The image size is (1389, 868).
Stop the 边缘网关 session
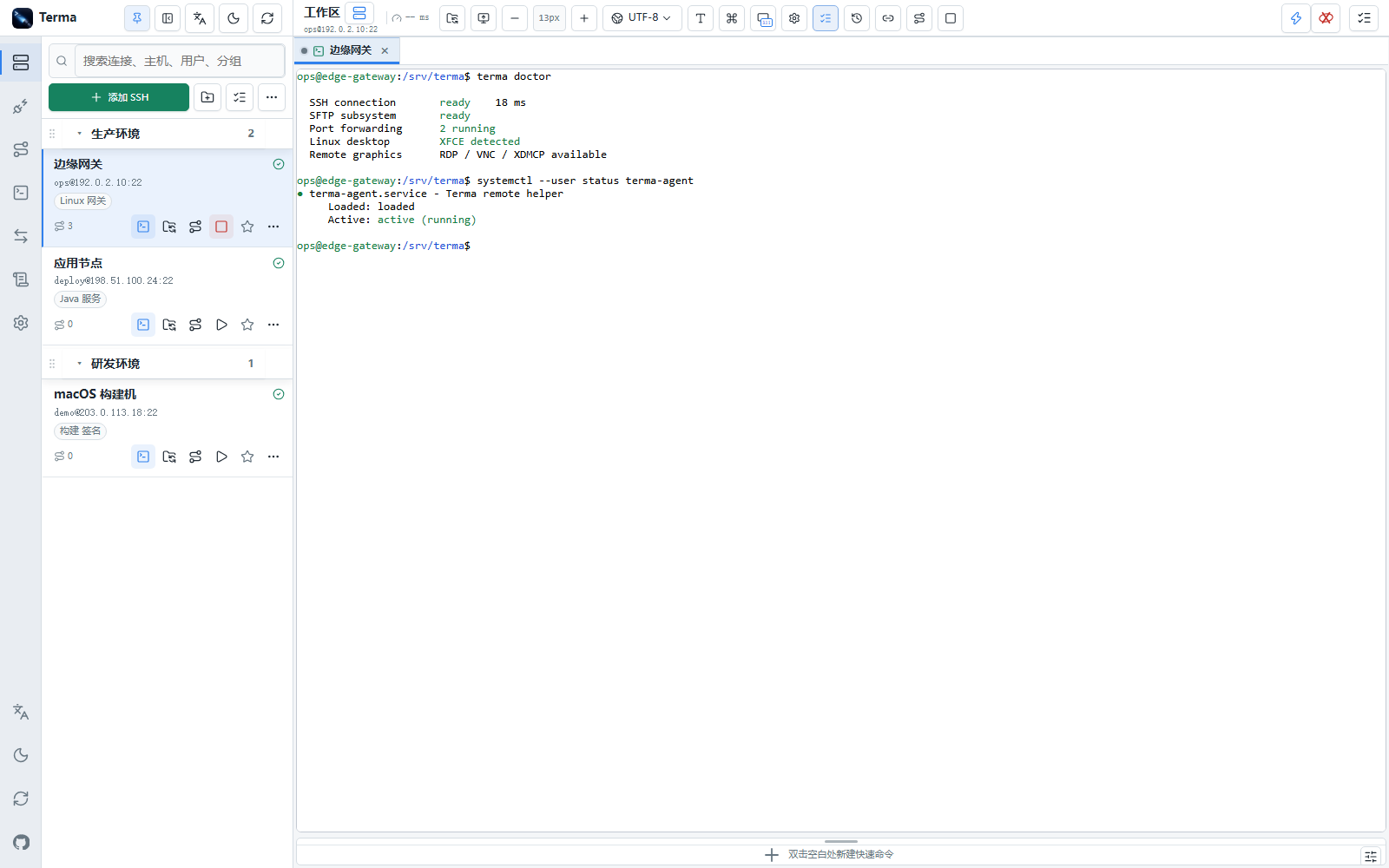coord(221,227)
